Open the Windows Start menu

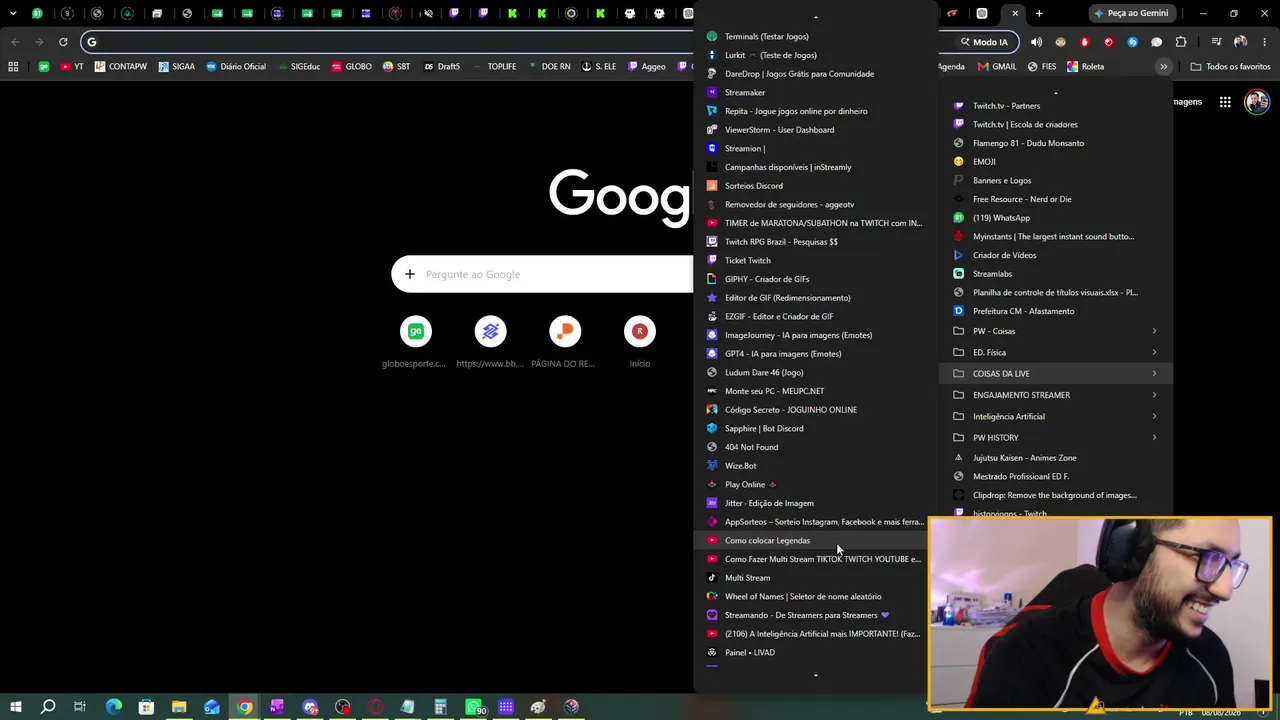[15, 707]
